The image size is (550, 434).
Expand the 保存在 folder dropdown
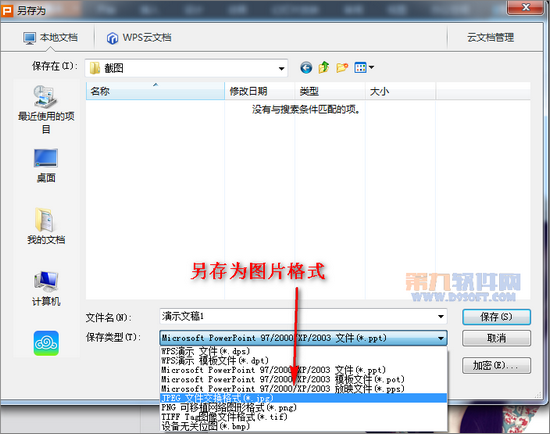281,68
